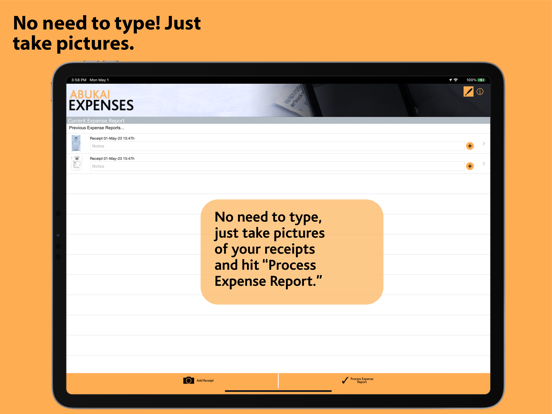Tap the battery indicator in the status bar
The width and height of the screenshot is (552, 414).
point(481,80)
